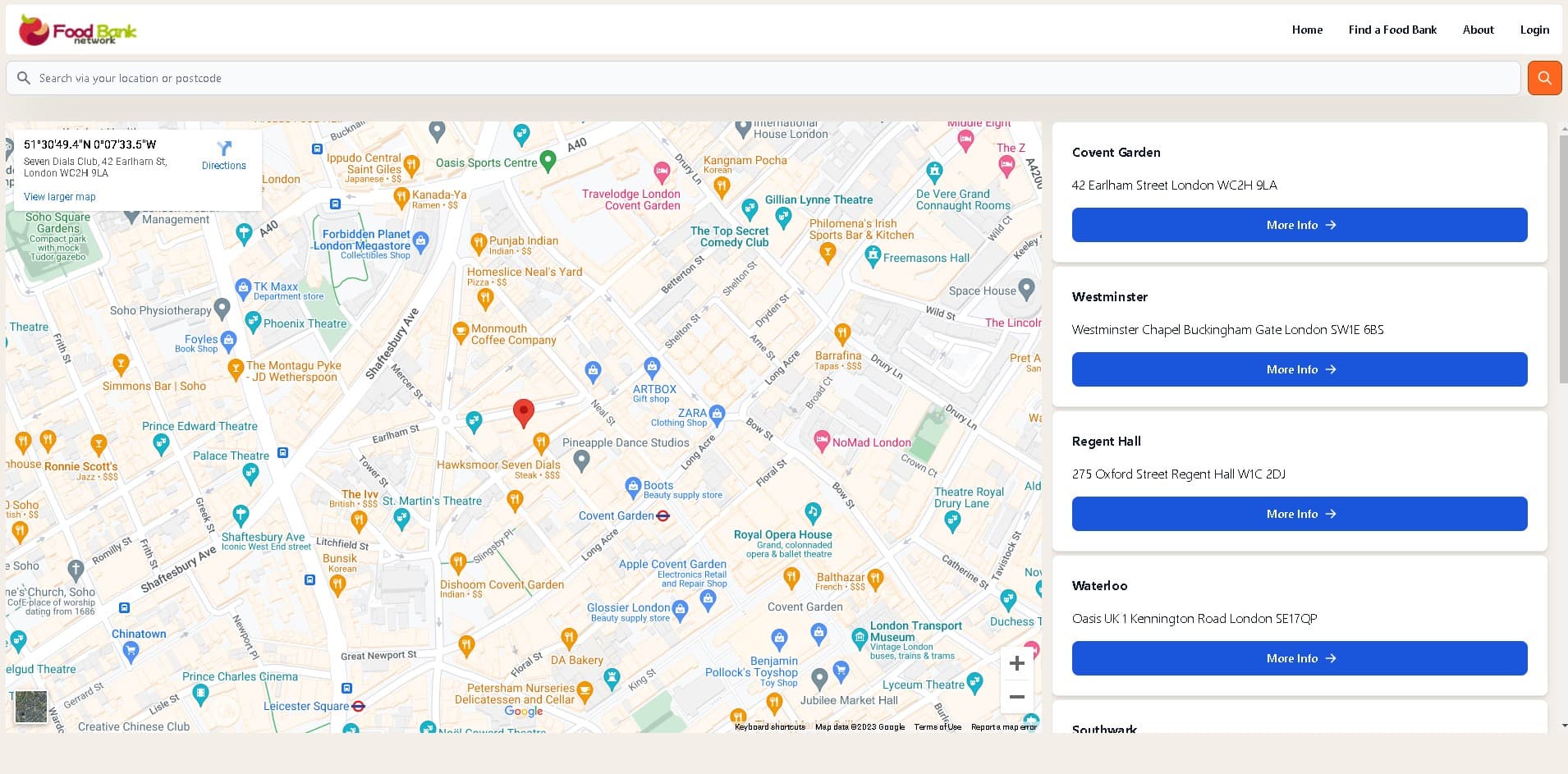
Task: Click the Balthazar French restaurant marker
Action: coord(875,579)
